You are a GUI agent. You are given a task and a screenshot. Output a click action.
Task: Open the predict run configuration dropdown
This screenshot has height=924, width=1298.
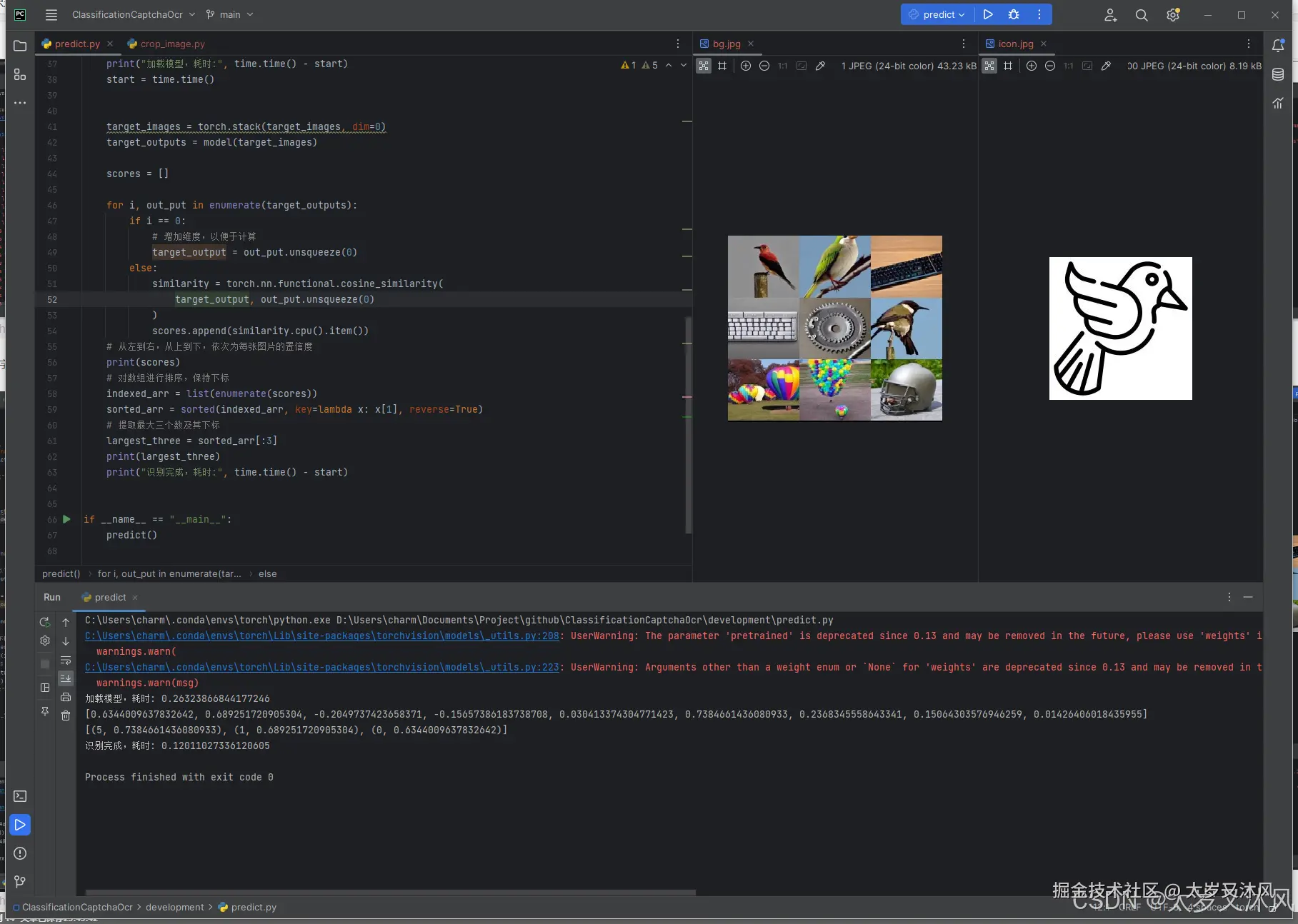937,15
